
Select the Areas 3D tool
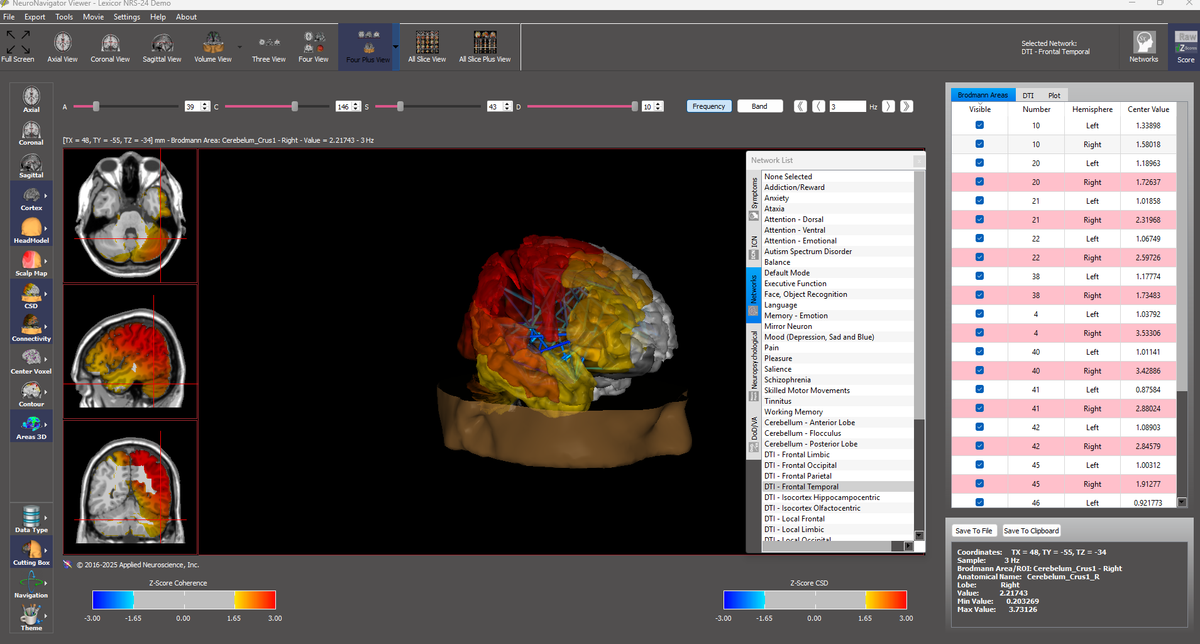30,424
